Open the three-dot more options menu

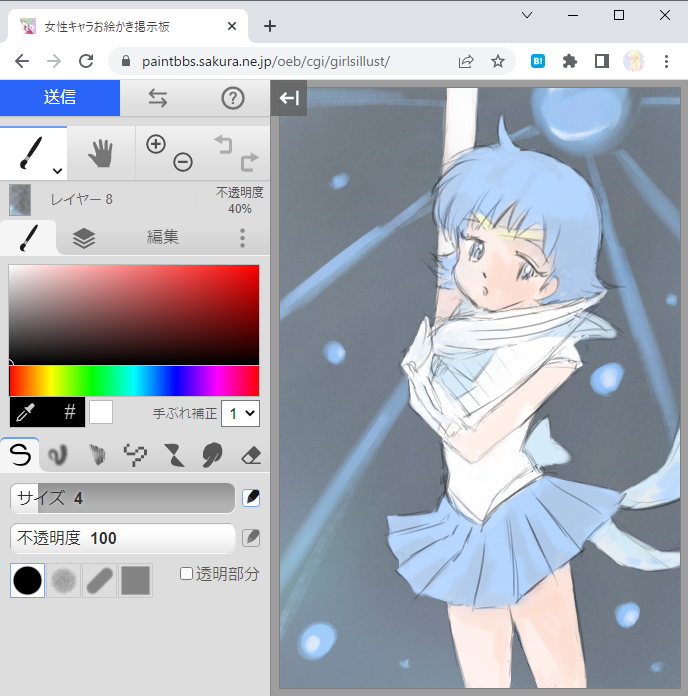tap(242, 238)
